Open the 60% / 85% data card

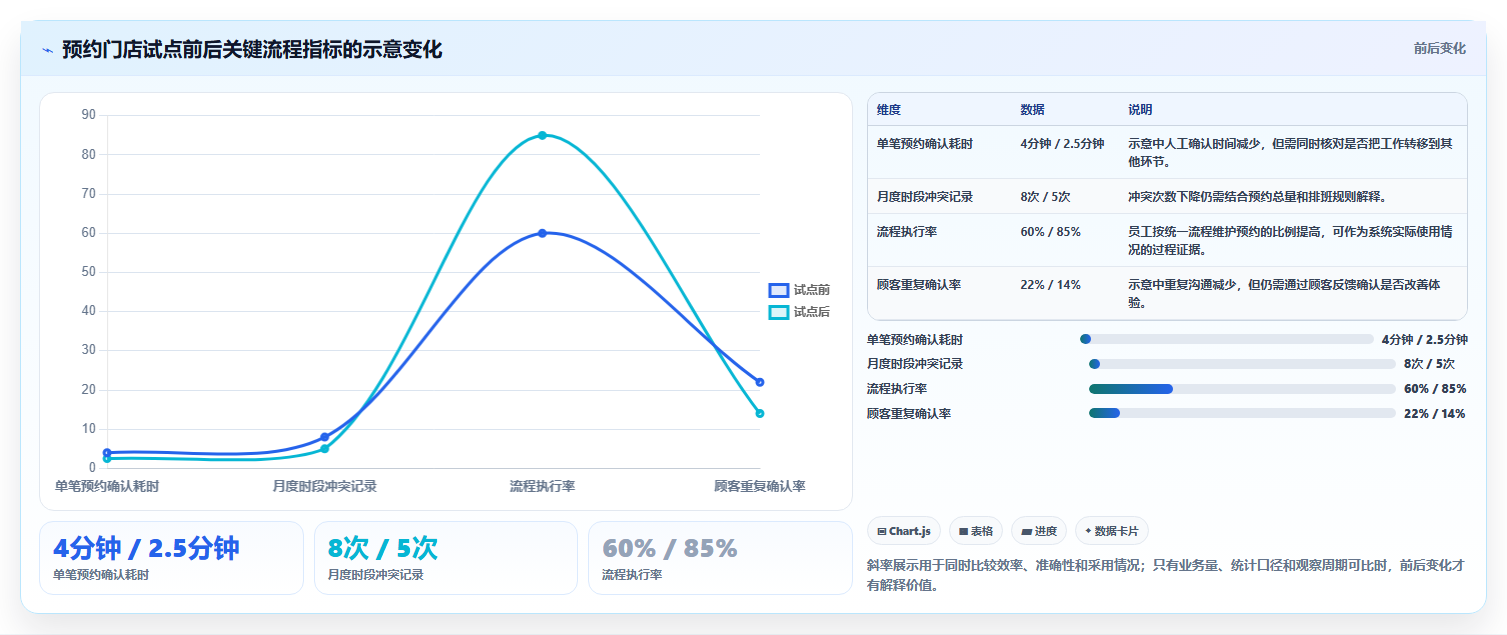point(720,558)
